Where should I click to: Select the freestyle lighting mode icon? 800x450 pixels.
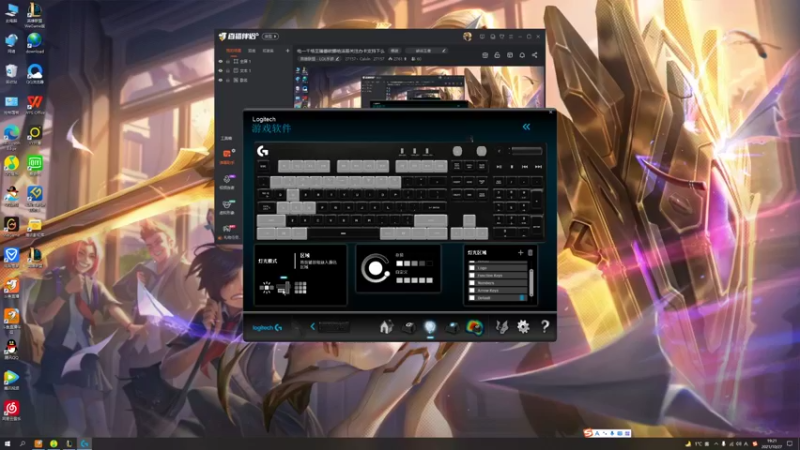pyautogui.click(x=266, y=288)
